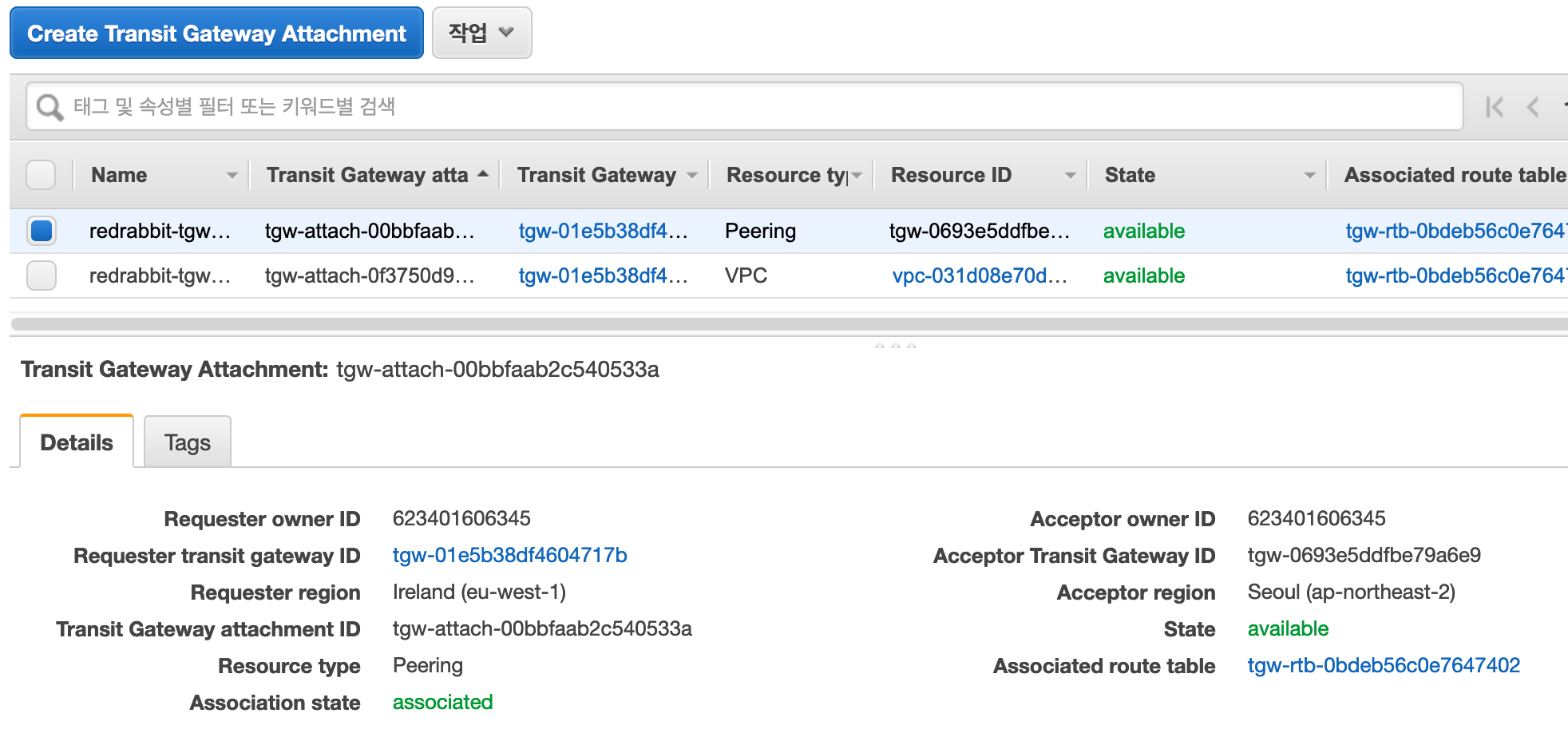
Task: Open the vpc-031d08e70d resource link
Action: [x=980, y=275]
